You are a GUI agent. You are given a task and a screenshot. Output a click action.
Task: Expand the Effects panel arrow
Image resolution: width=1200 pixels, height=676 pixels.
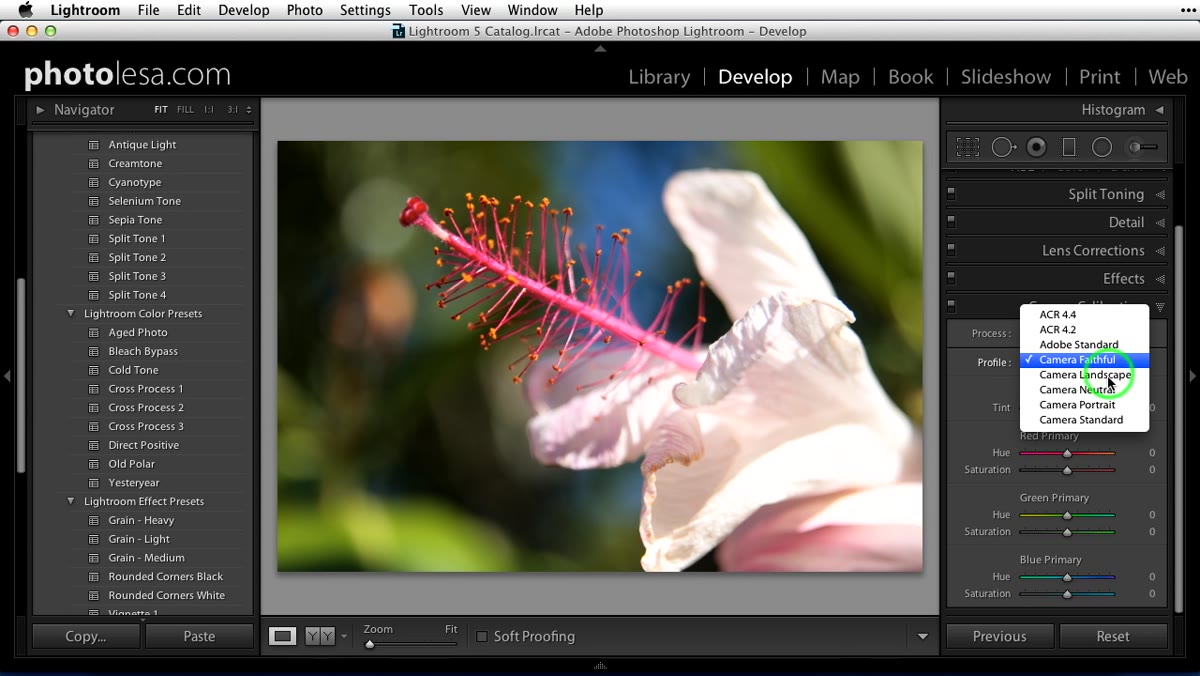(x=1160, y=279)
